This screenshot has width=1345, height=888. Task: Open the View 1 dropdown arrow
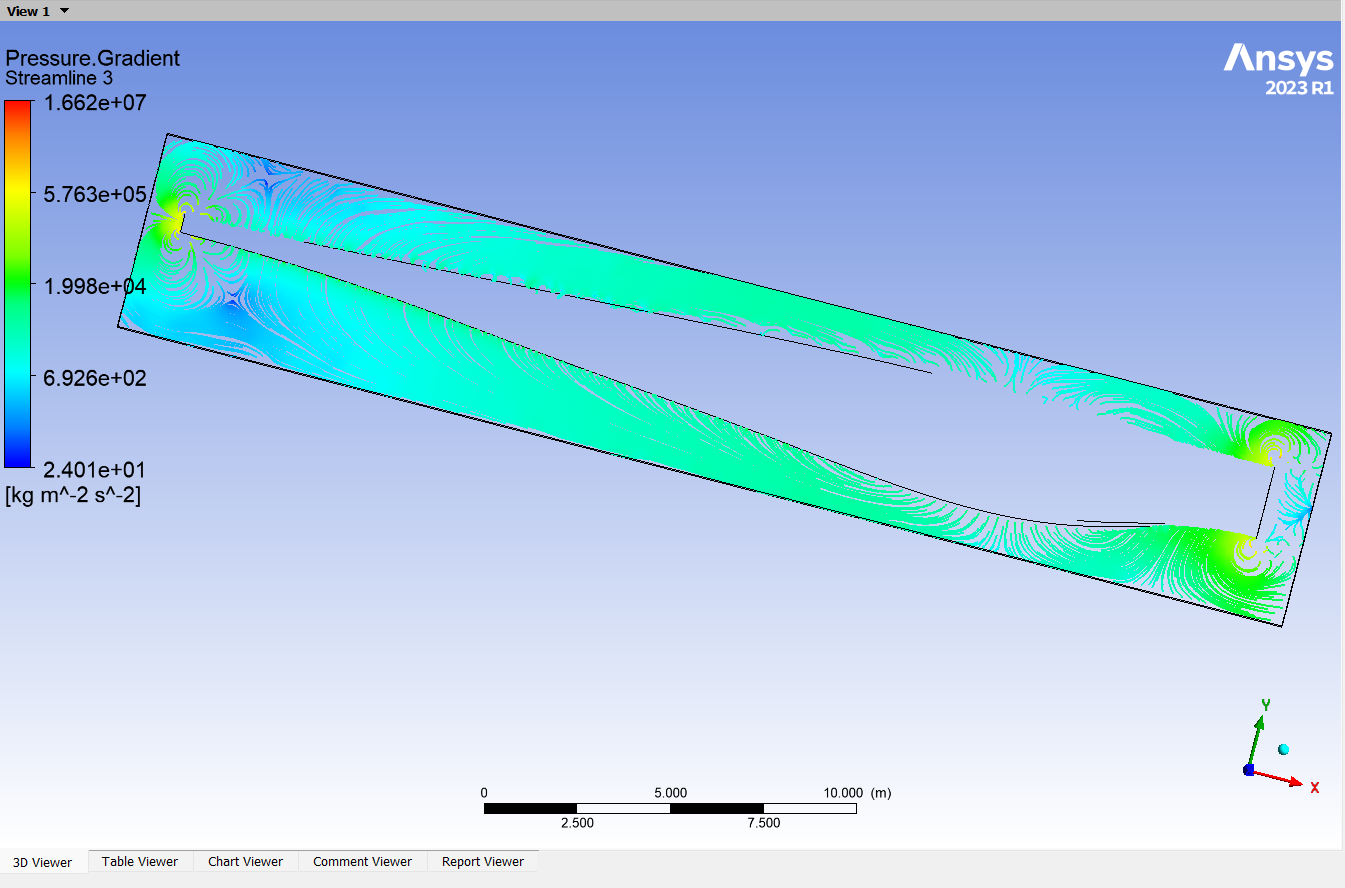(x=65, y=10)
